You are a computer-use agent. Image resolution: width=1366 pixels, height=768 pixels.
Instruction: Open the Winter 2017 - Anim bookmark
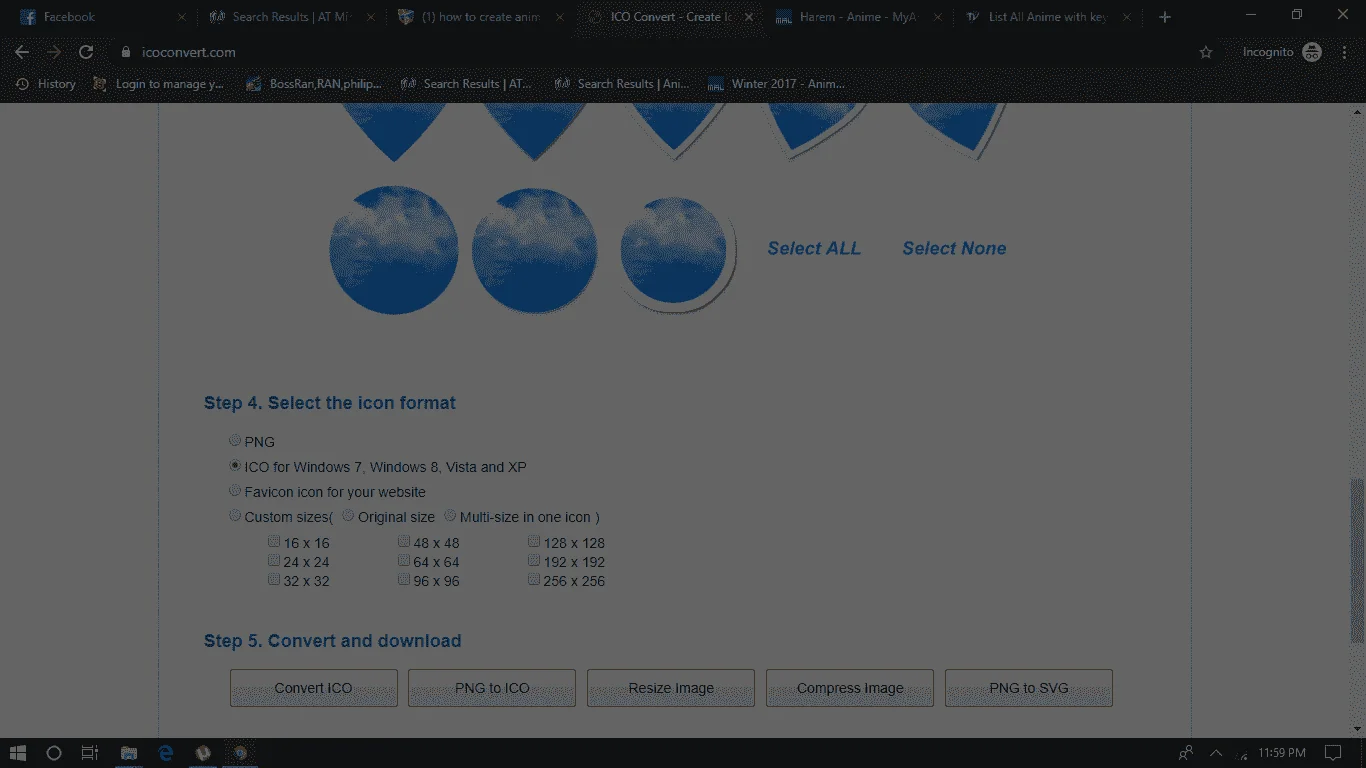(776, 84)
